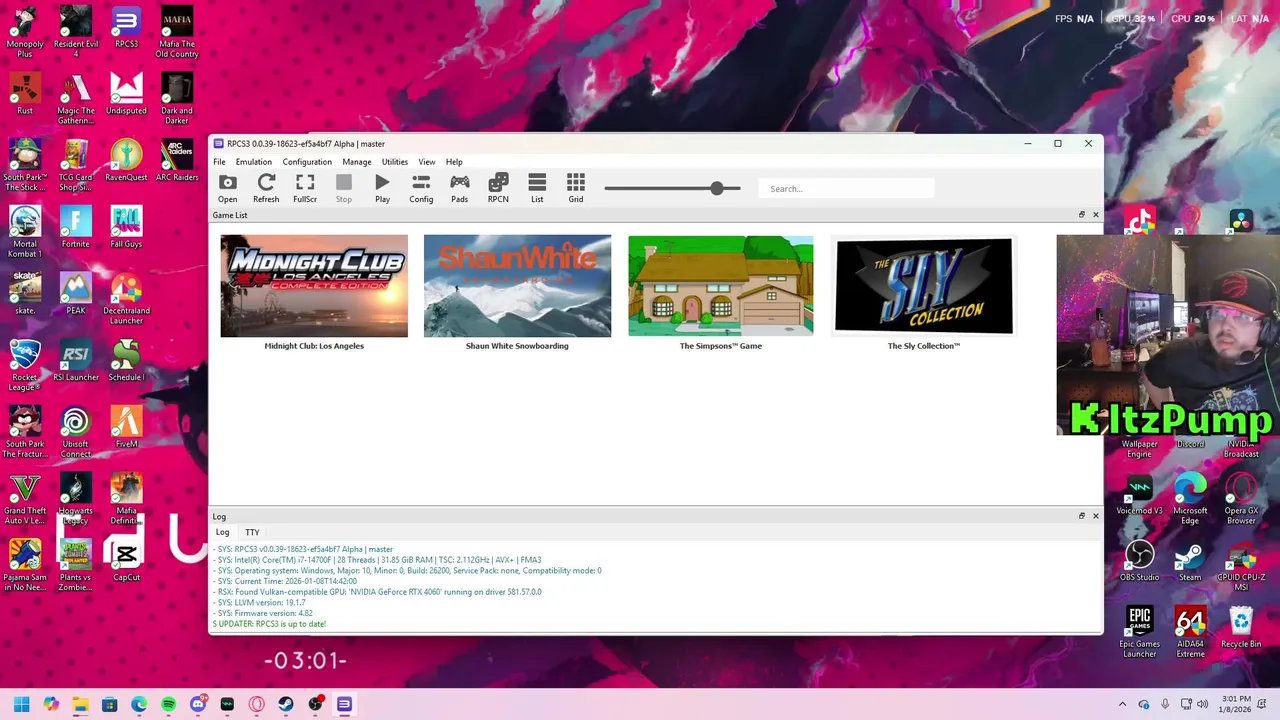Open the Fall Guys desktop shortcut
1280x720 pixels.
point(126,227)
